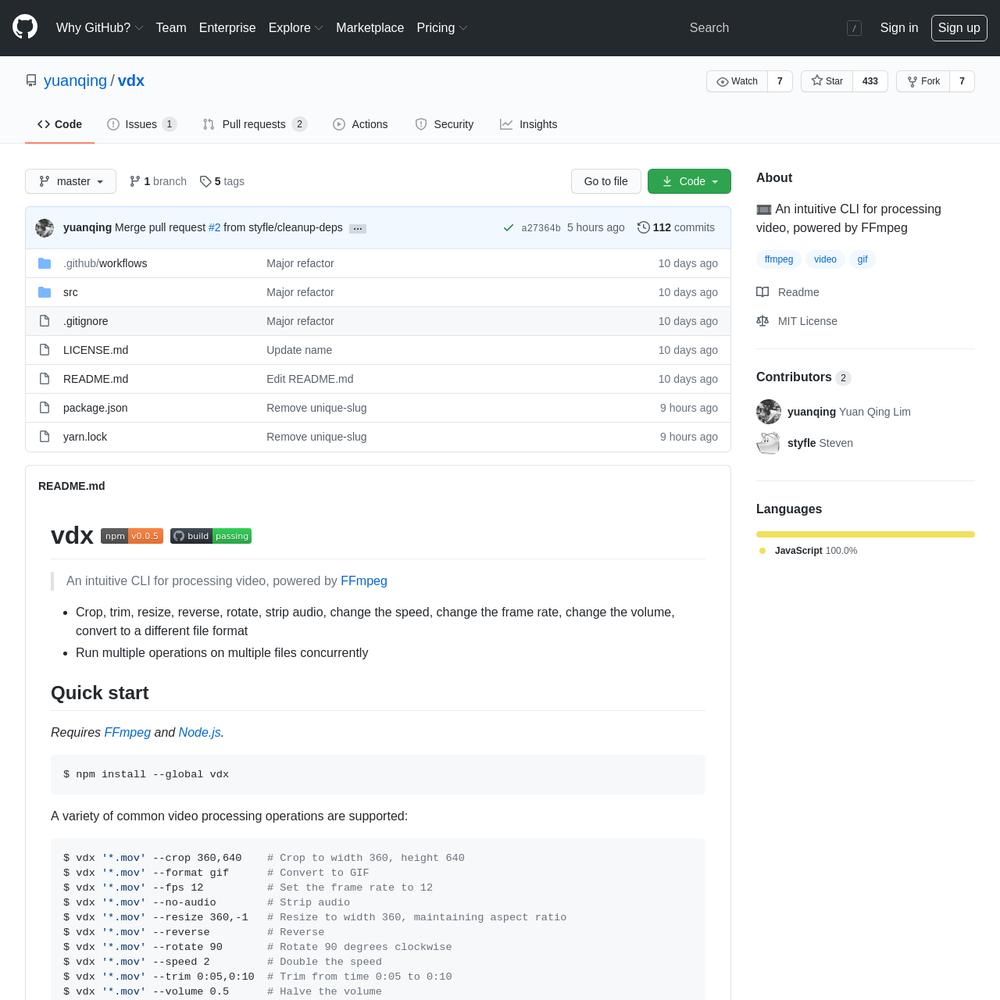Click the gif topic tag

pyautogui.click(x=862, y=259)
